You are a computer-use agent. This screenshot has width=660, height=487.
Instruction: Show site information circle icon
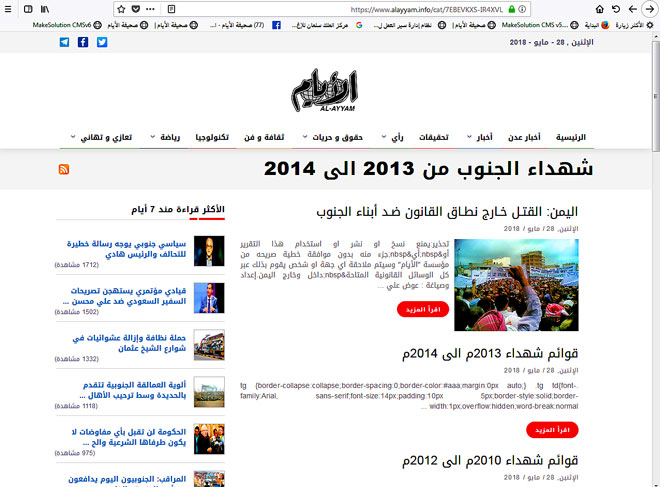click(x=522, y=9)
